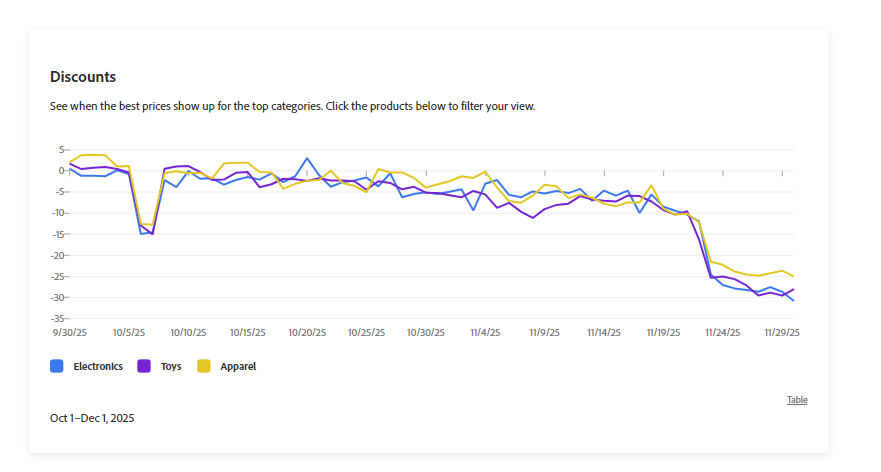Viewport: 881px width, 472px height.
Task: Click the Electronics line peak near 10/20/25
Action: pyautogui.click(x=307, y=158)
